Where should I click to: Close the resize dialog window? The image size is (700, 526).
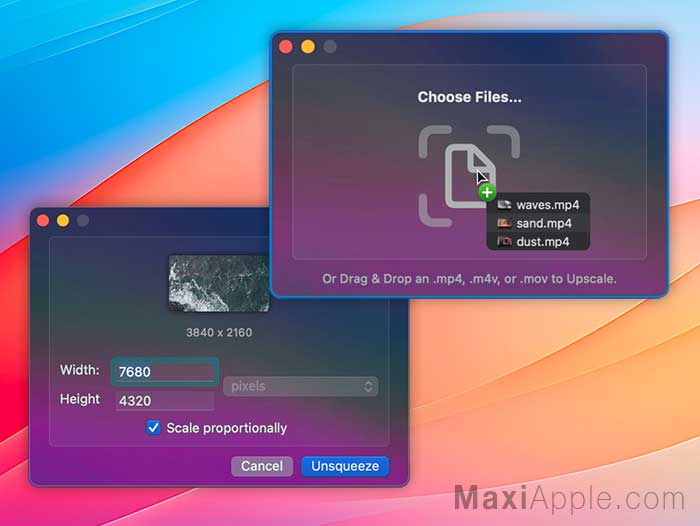point(43,221)
